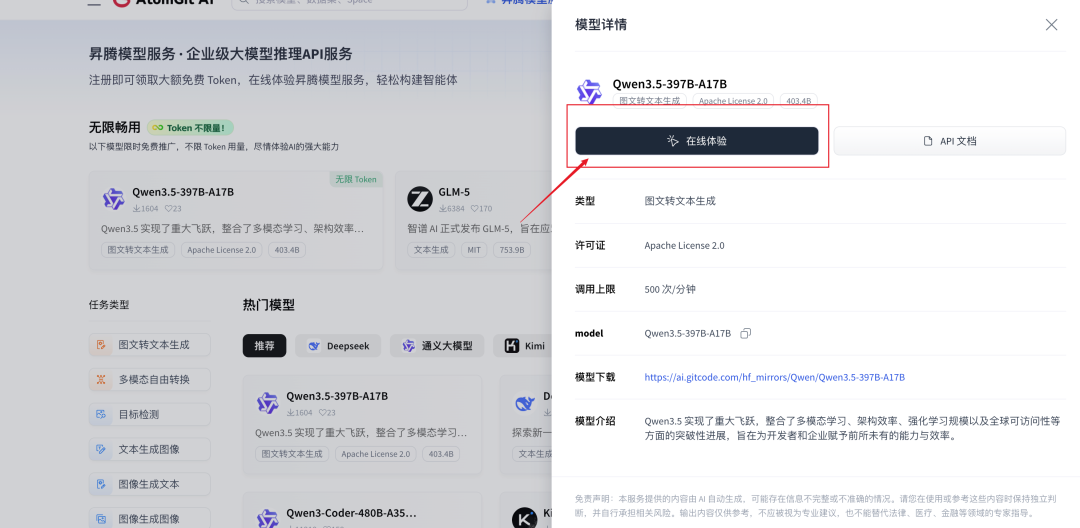This screenshot has height=528, width=1080.
Task: Select the Apache License 2.0 value in the 许可证 row
Action: click(685, 245)
